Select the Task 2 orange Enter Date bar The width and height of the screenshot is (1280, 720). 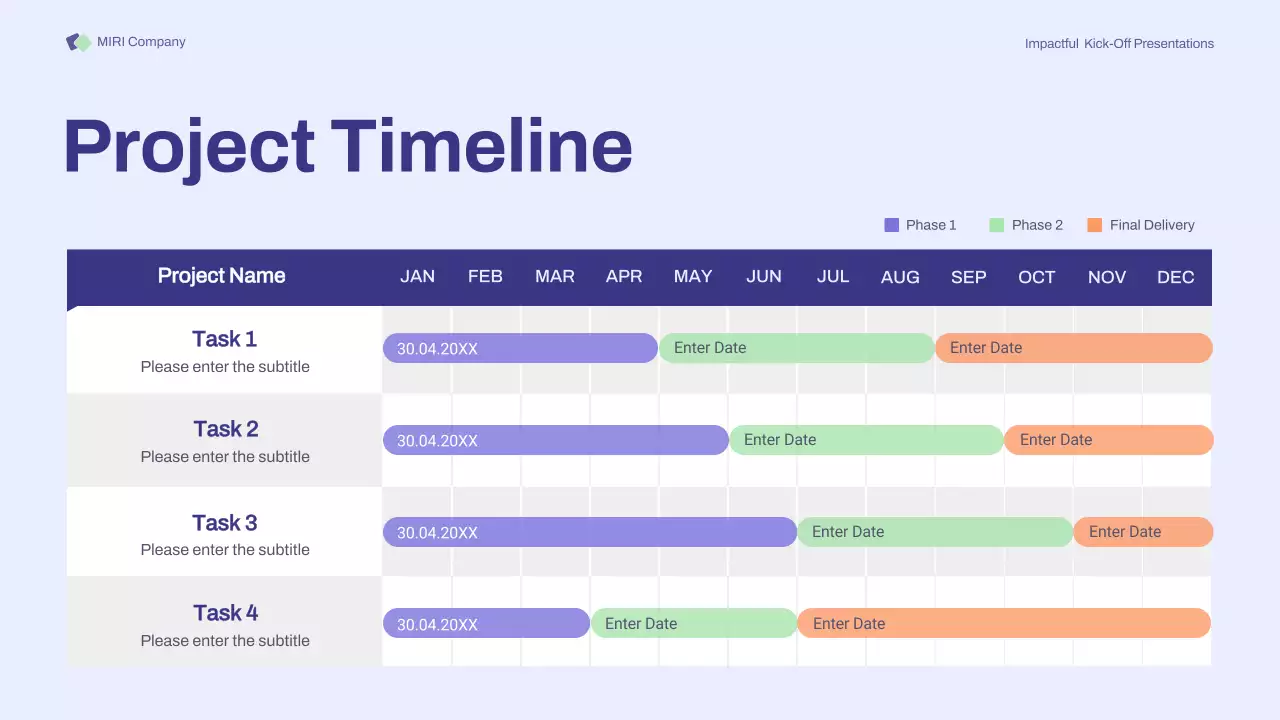point(1108,440)
